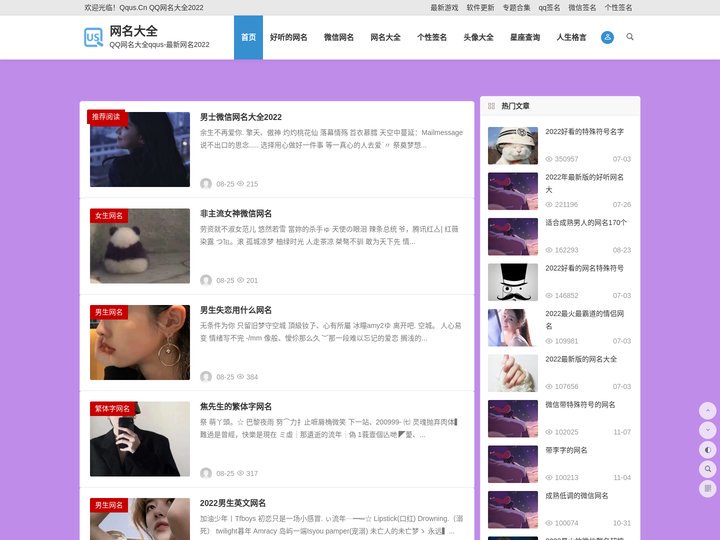Open the 网名大全 menu item
This screenshot has height=540, width=720.
tap(385, 37)
